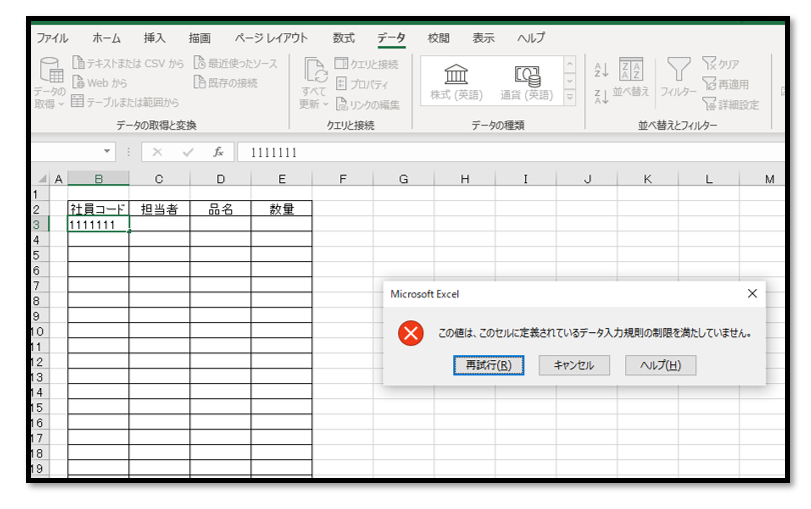Click テキストまたは CSV から in ribbon
This screenshot has width=811, height=509.
point(129,63)
